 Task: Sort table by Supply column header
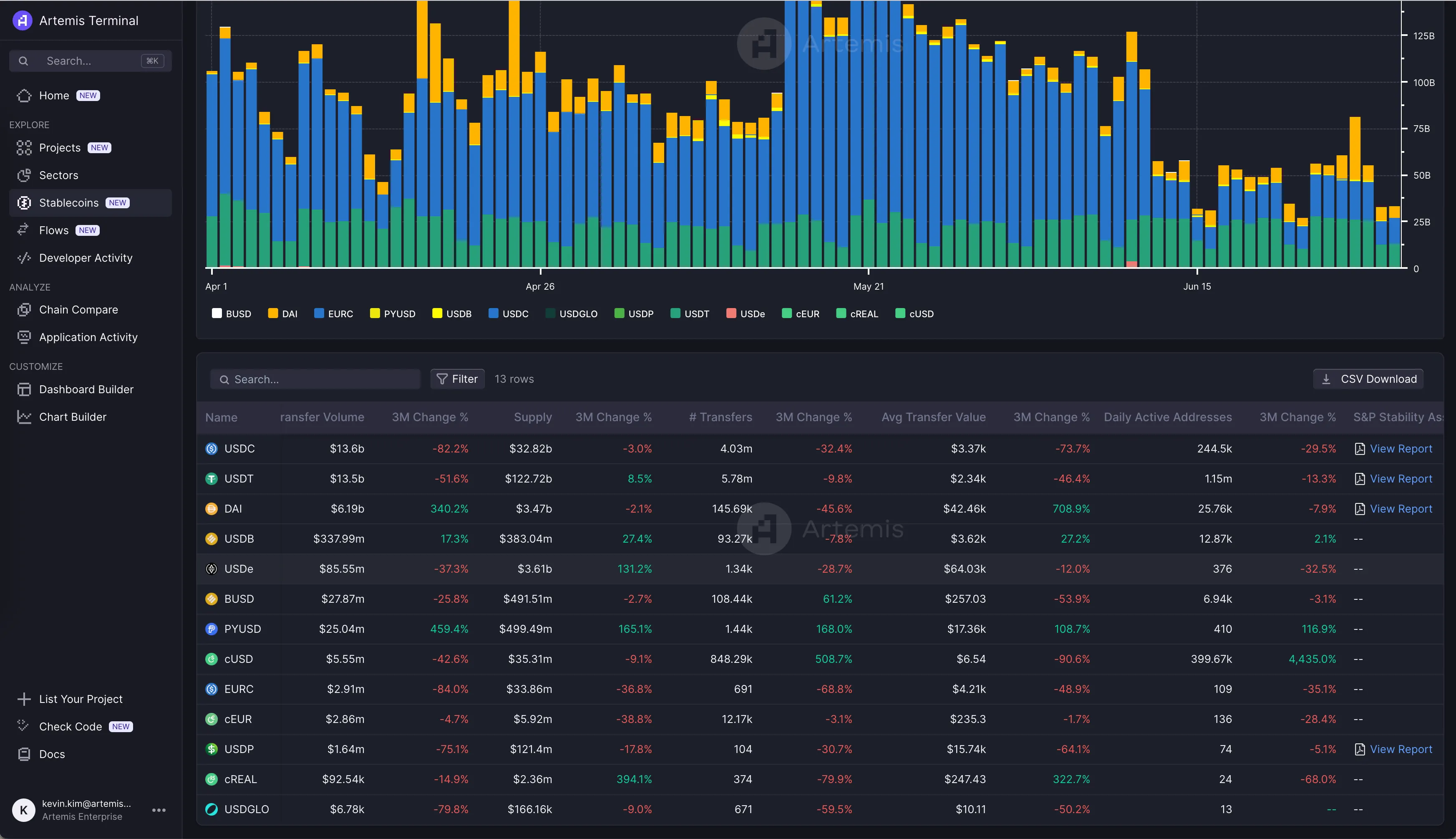533,417
